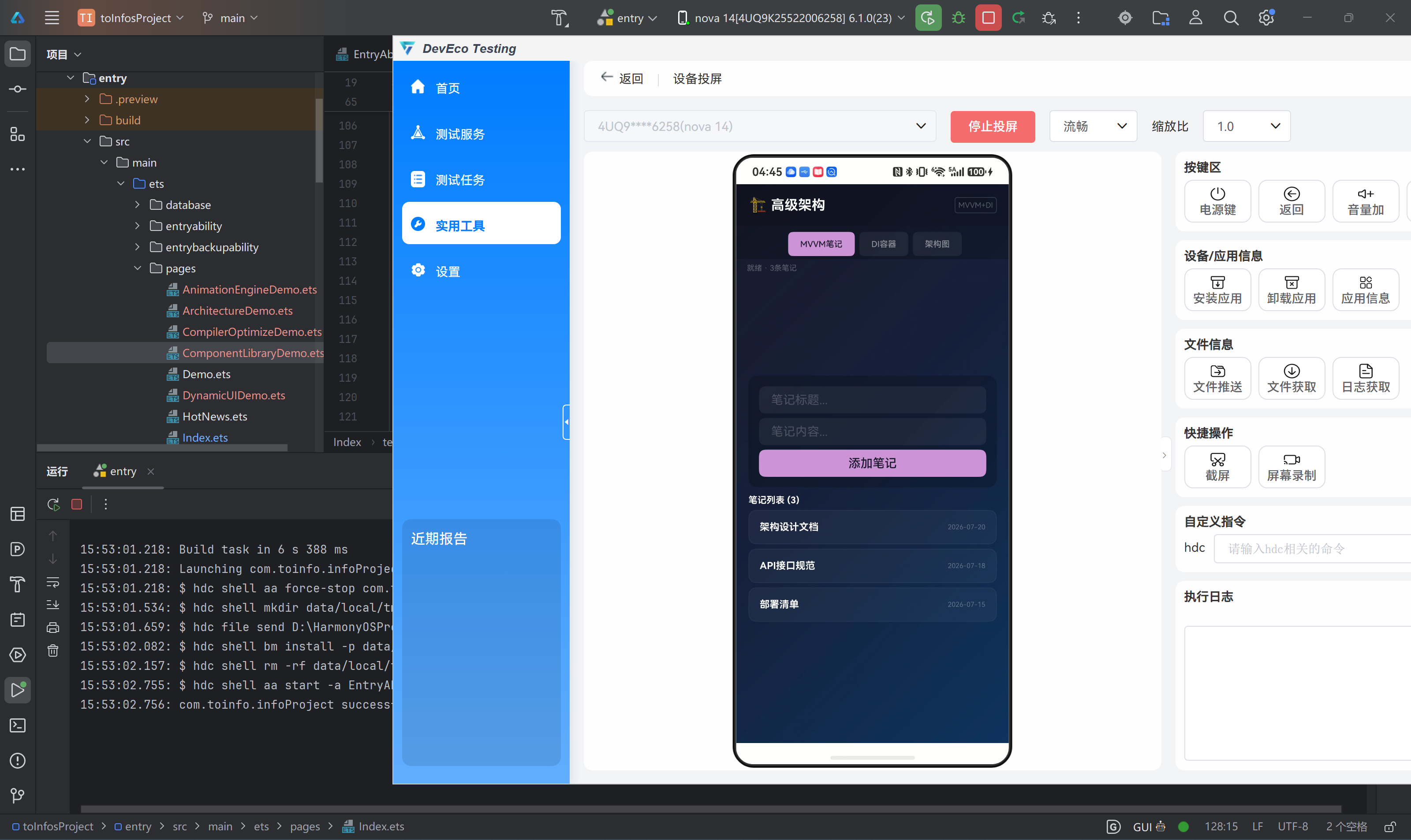
Task: Click the 日志获取 log fetch button
Action: pos(1365,378)
